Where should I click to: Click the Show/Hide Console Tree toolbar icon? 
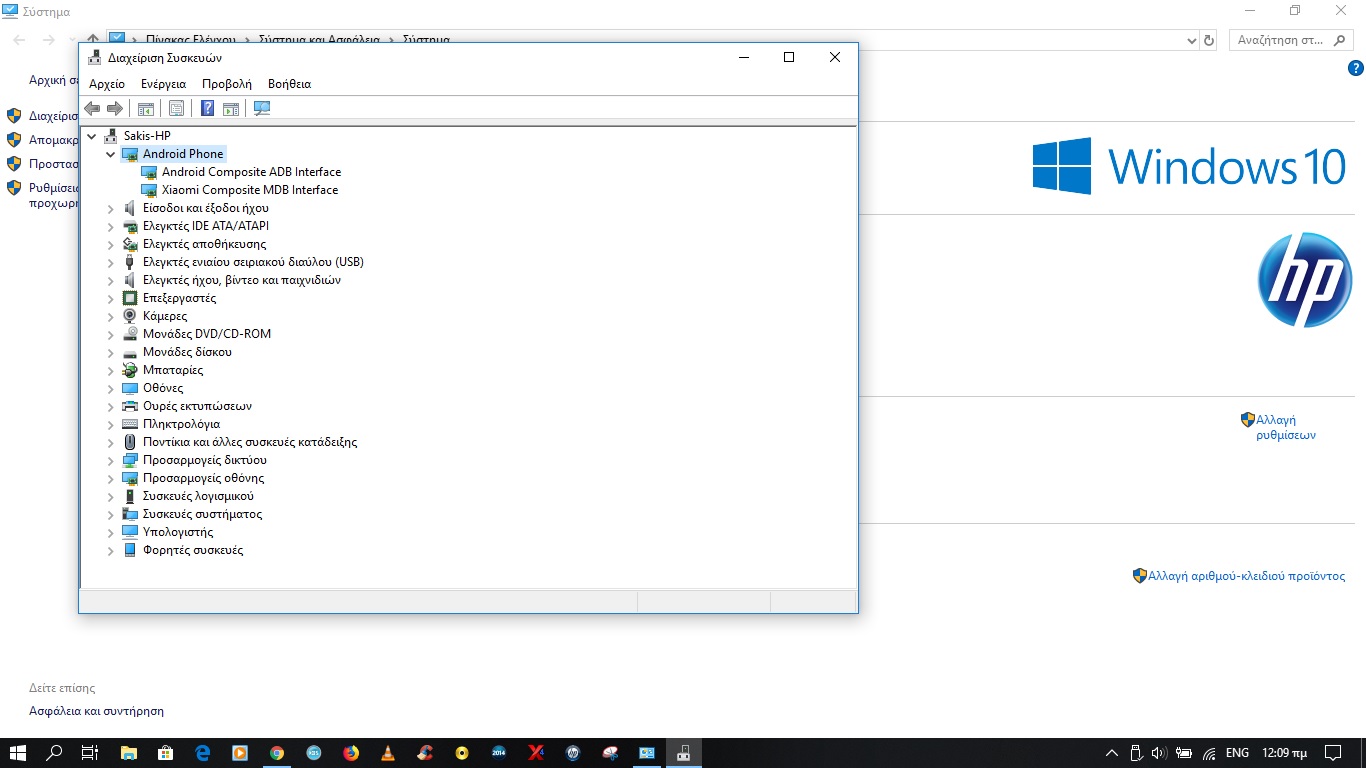pyautogui.click(x=146, y=109)
